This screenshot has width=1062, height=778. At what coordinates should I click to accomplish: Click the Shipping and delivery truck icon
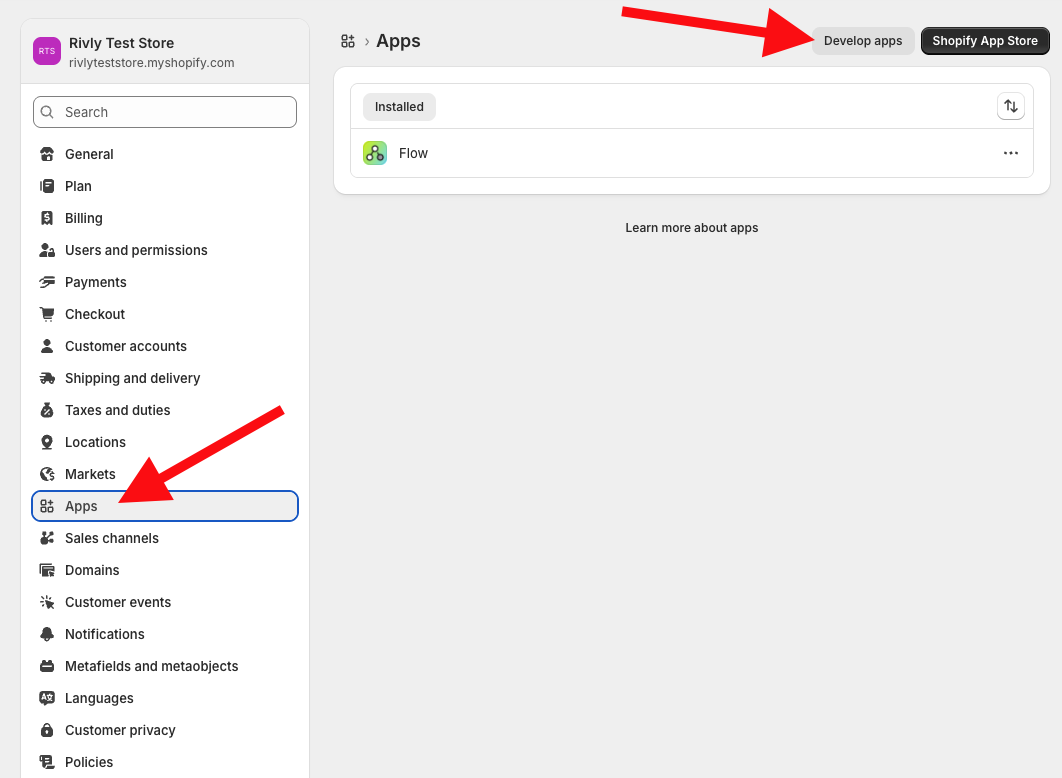tap(47, 378)
